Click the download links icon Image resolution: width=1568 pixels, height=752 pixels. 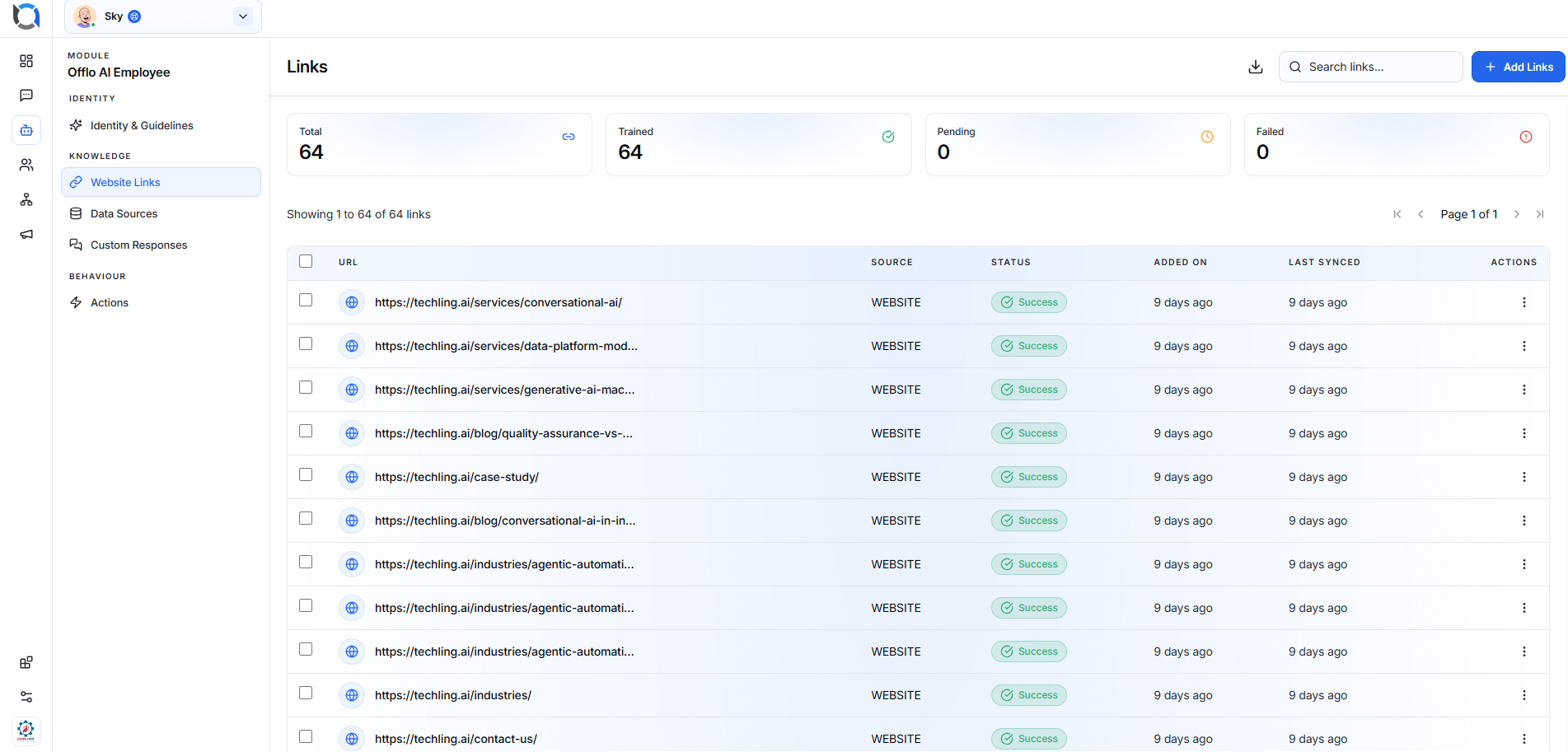click(1255, 67)
